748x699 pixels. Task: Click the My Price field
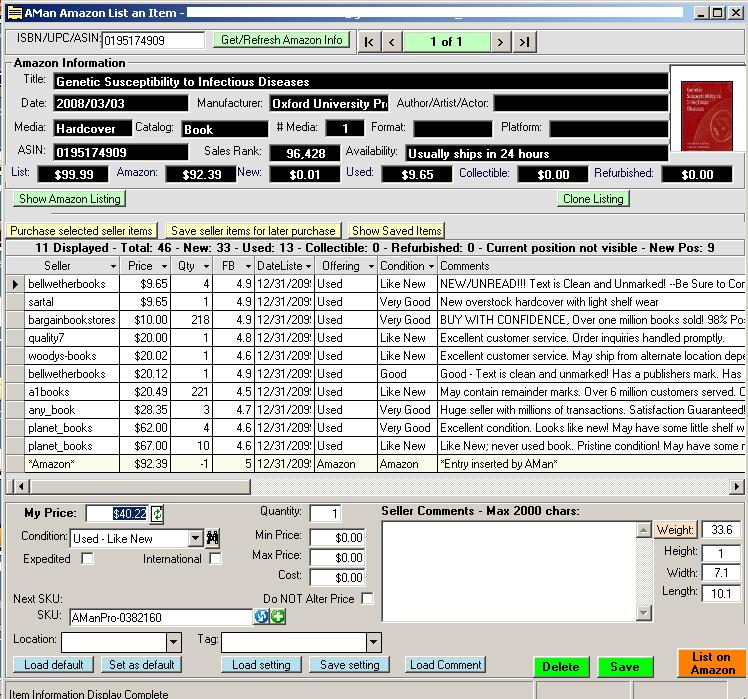(117, 514)
